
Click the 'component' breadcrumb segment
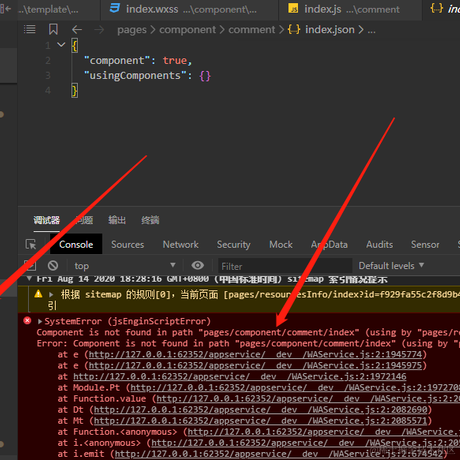(x=187, y=30)
